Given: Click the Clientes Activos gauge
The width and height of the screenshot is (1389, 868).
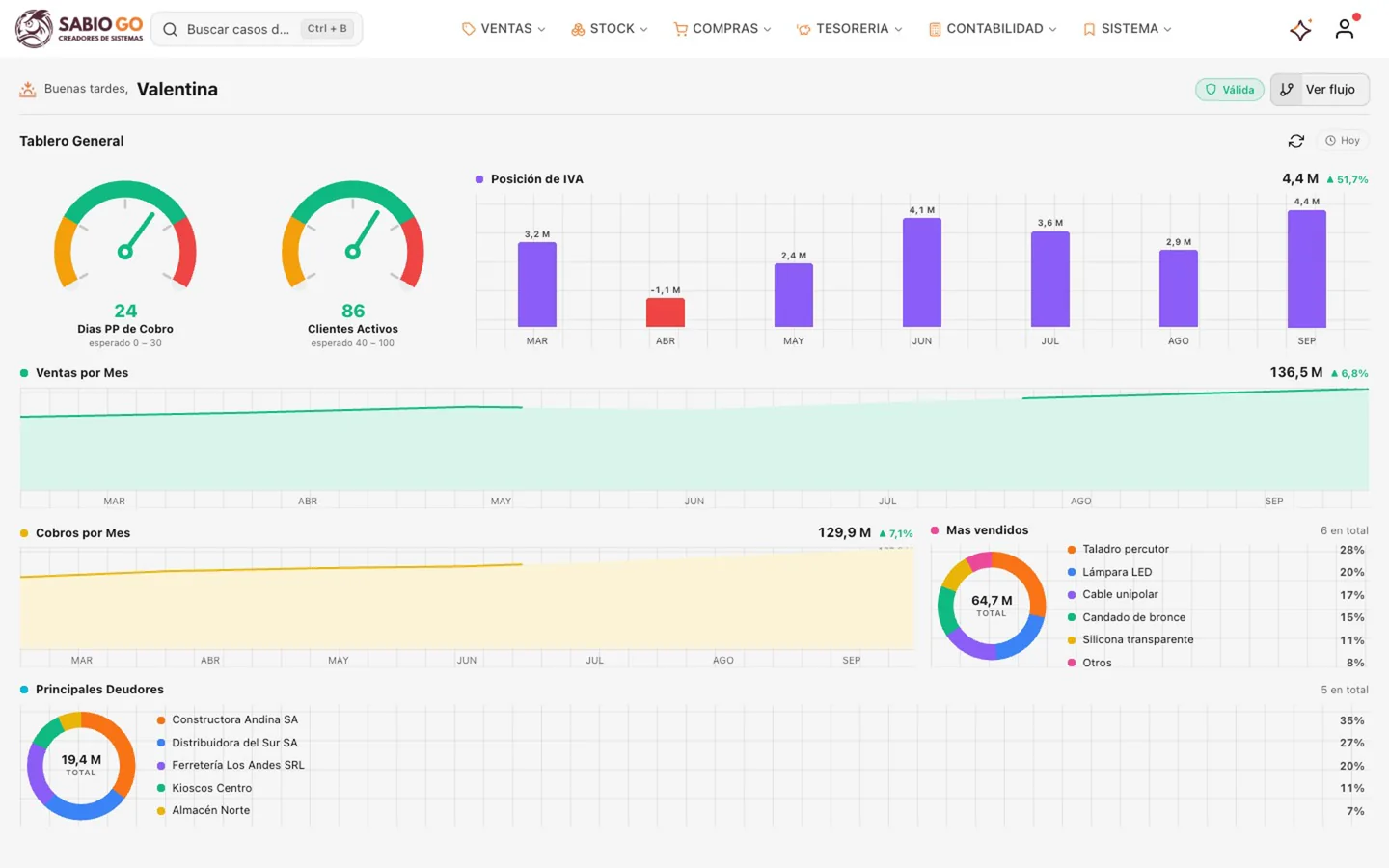Looking at the screenshot, I should tap(353, 236).
